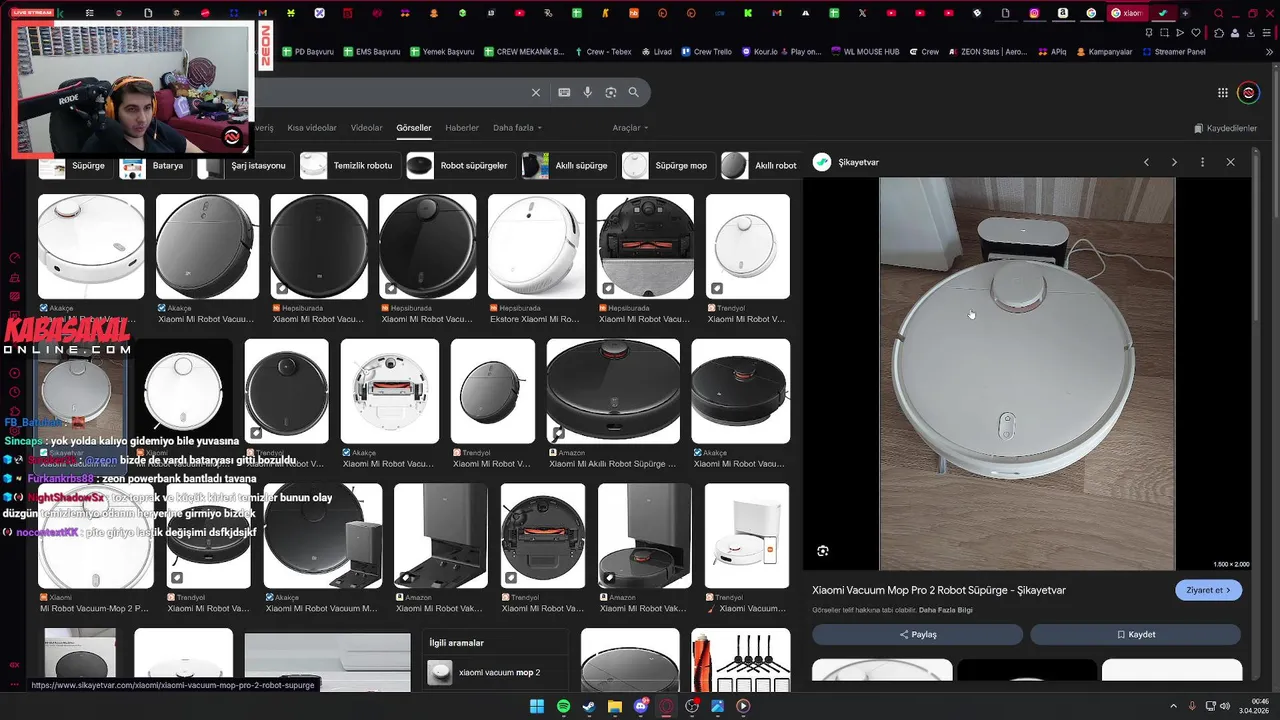Open the Crew Trello bookmark
Screen dimensions: 1280x720
(706, 52)
